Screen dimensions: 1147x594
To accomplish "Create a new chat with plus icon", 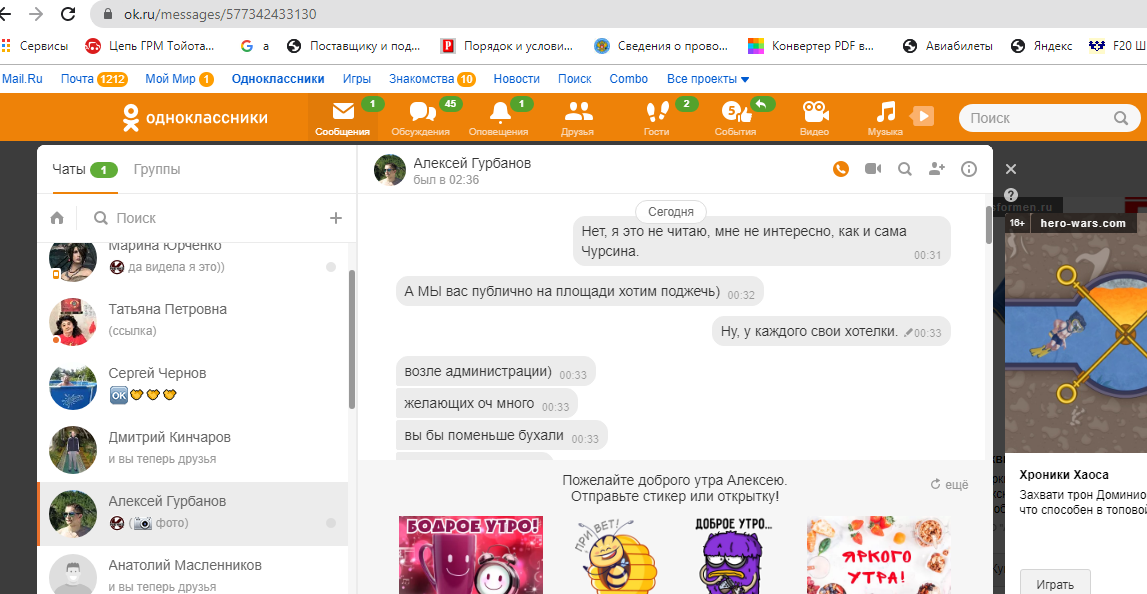I will (336, 218).
